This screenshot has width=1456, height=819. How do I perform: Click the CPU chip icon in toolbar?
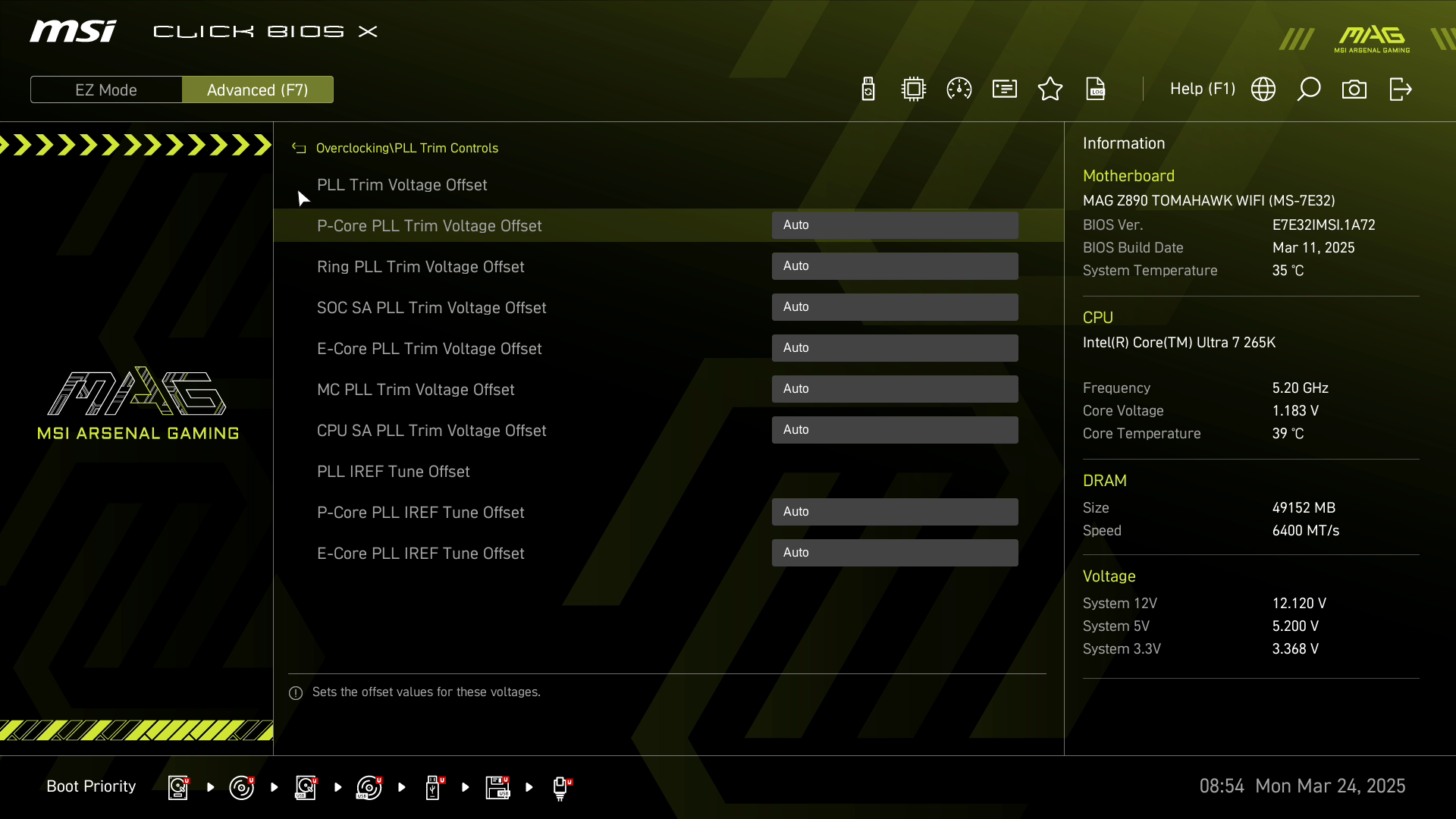(914, 89)
